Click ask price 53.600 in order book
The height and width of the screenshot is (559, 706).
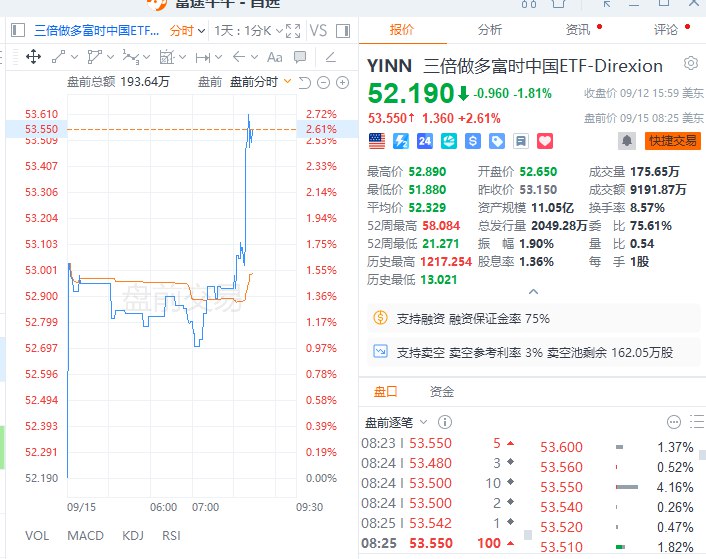click(x=561, y=447)
